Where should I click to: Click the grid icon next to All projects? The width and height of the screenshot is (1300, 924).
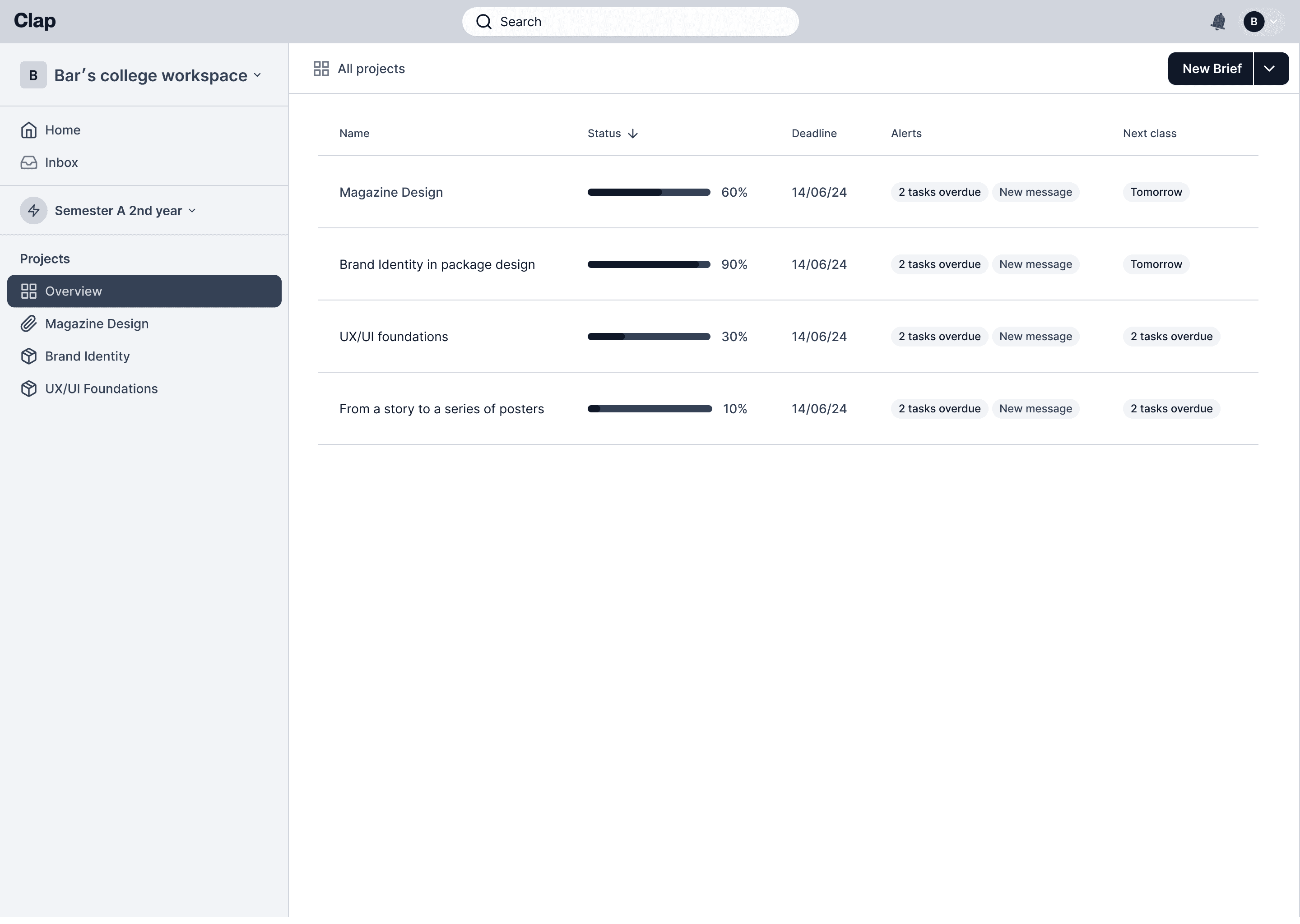point(321,69)
